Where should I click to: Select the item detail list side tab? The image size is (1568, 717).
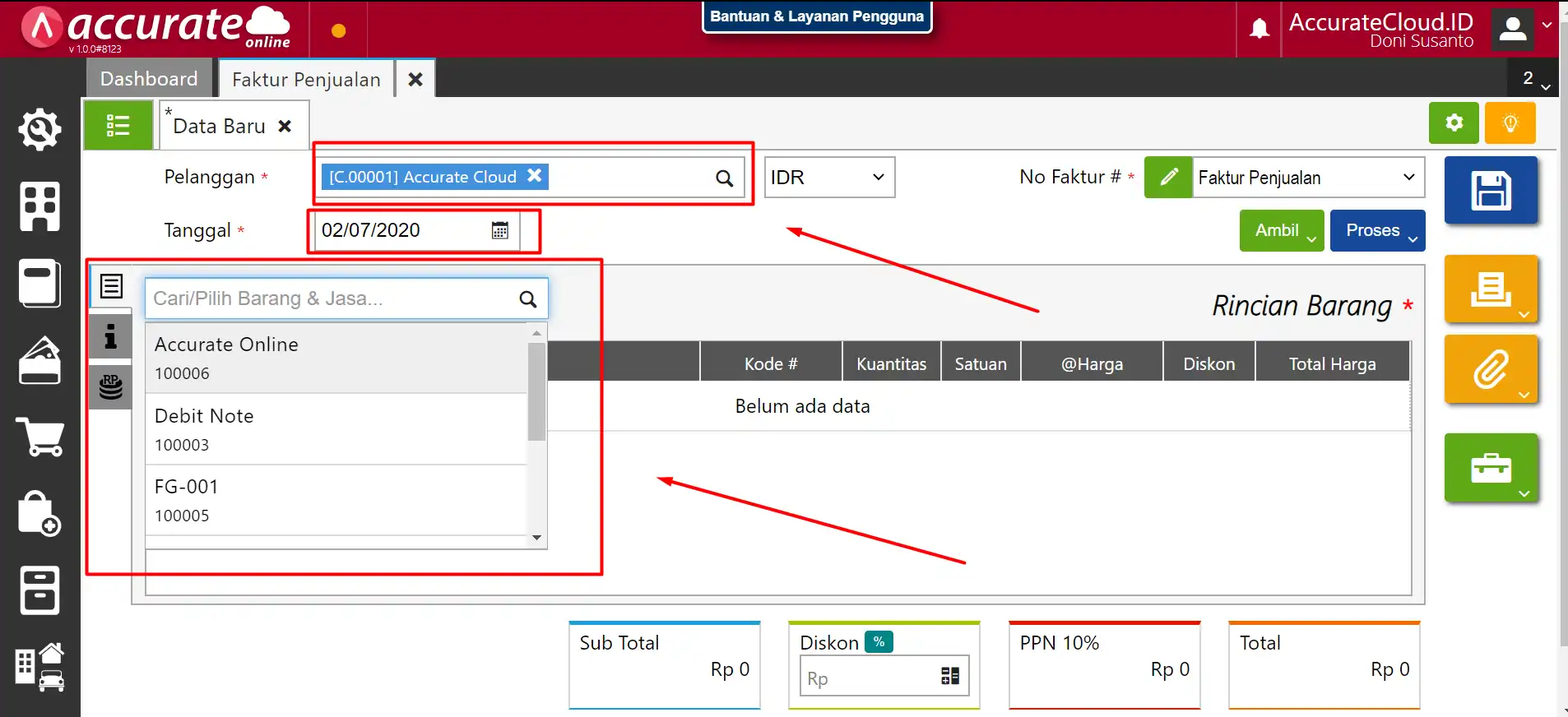point(111,286)
